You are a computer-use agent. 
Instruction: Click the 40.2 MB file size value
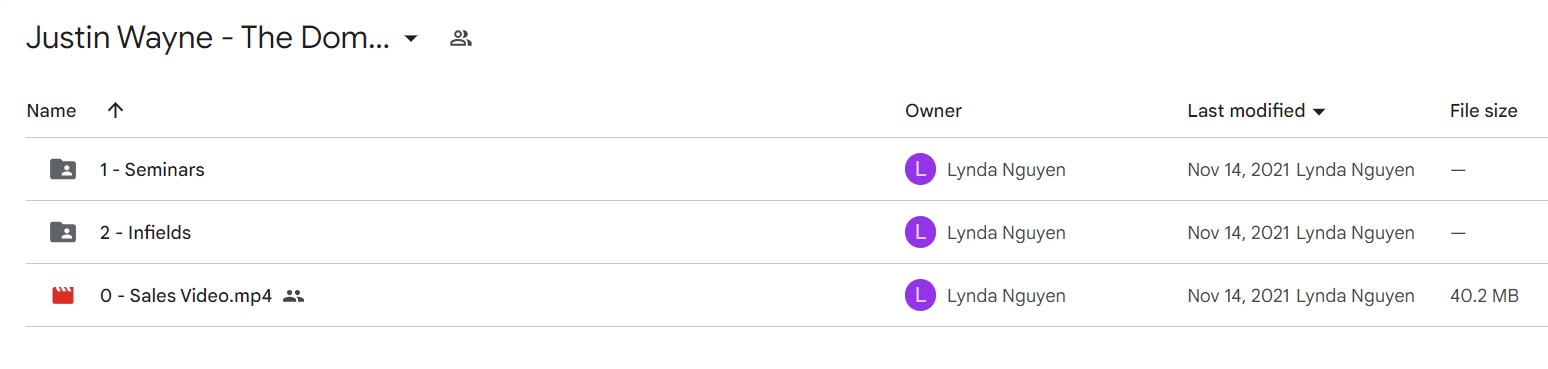click(x=1484, y=296)
